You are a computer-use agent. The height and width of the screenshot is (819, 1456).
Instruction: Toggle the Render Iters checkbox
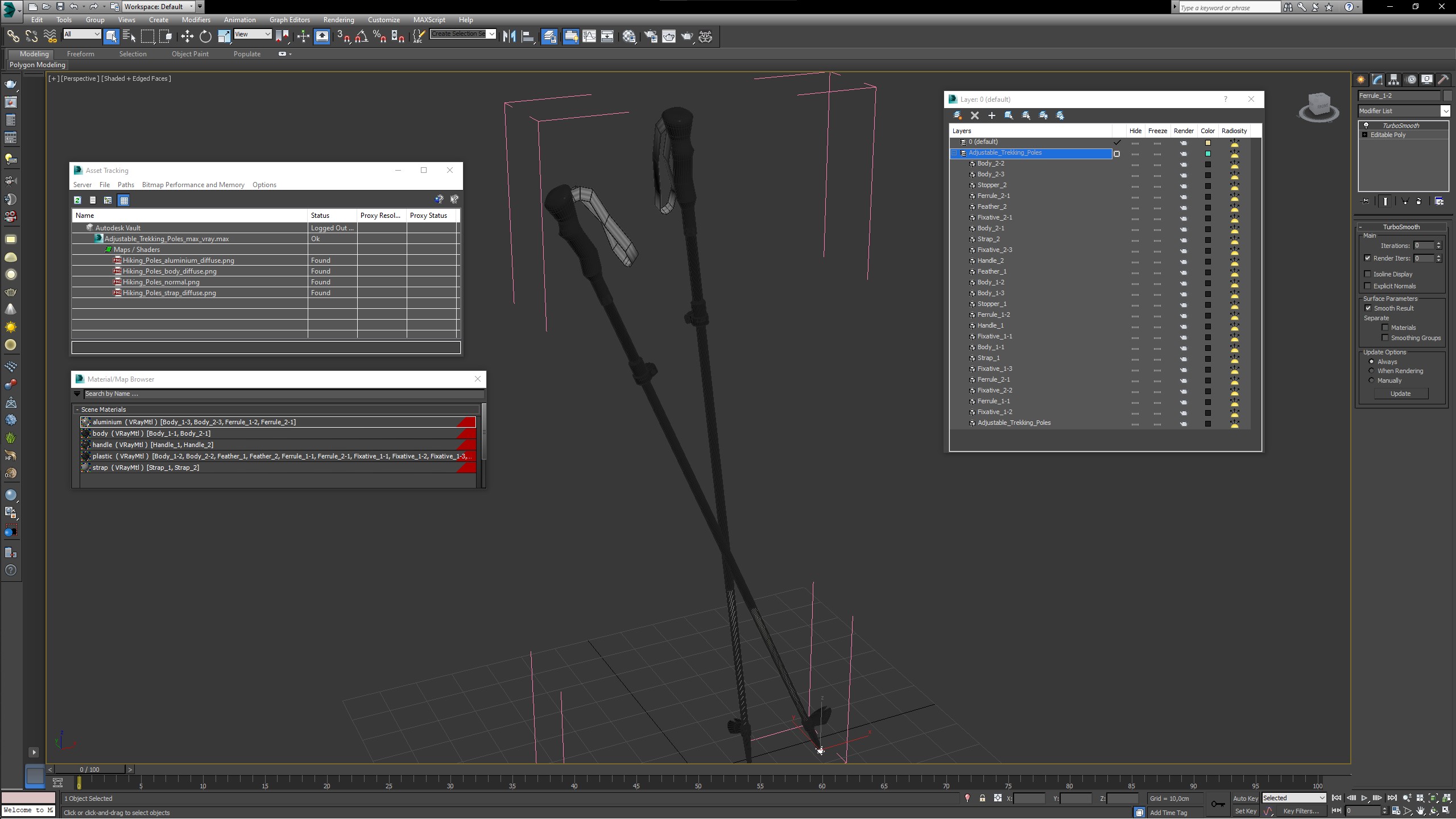tap(1368, 258)
